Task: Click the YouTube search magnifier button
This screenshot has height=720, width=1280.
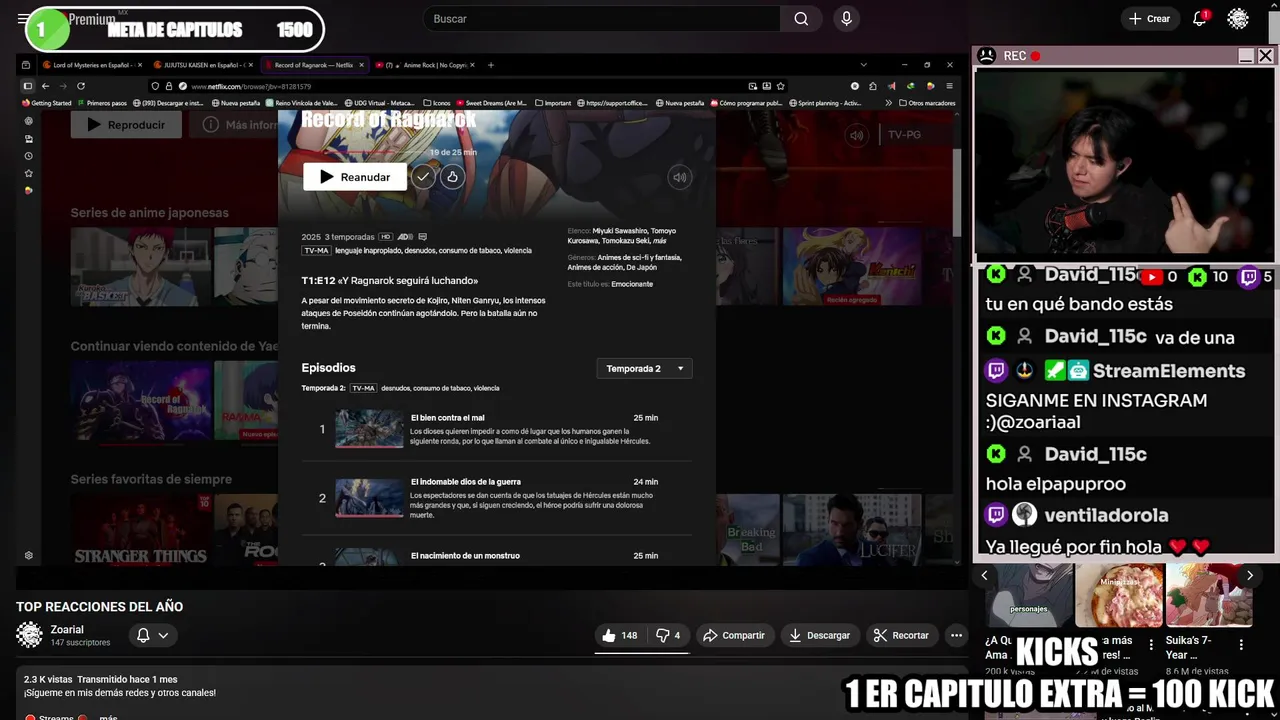Action: [801, 19]
